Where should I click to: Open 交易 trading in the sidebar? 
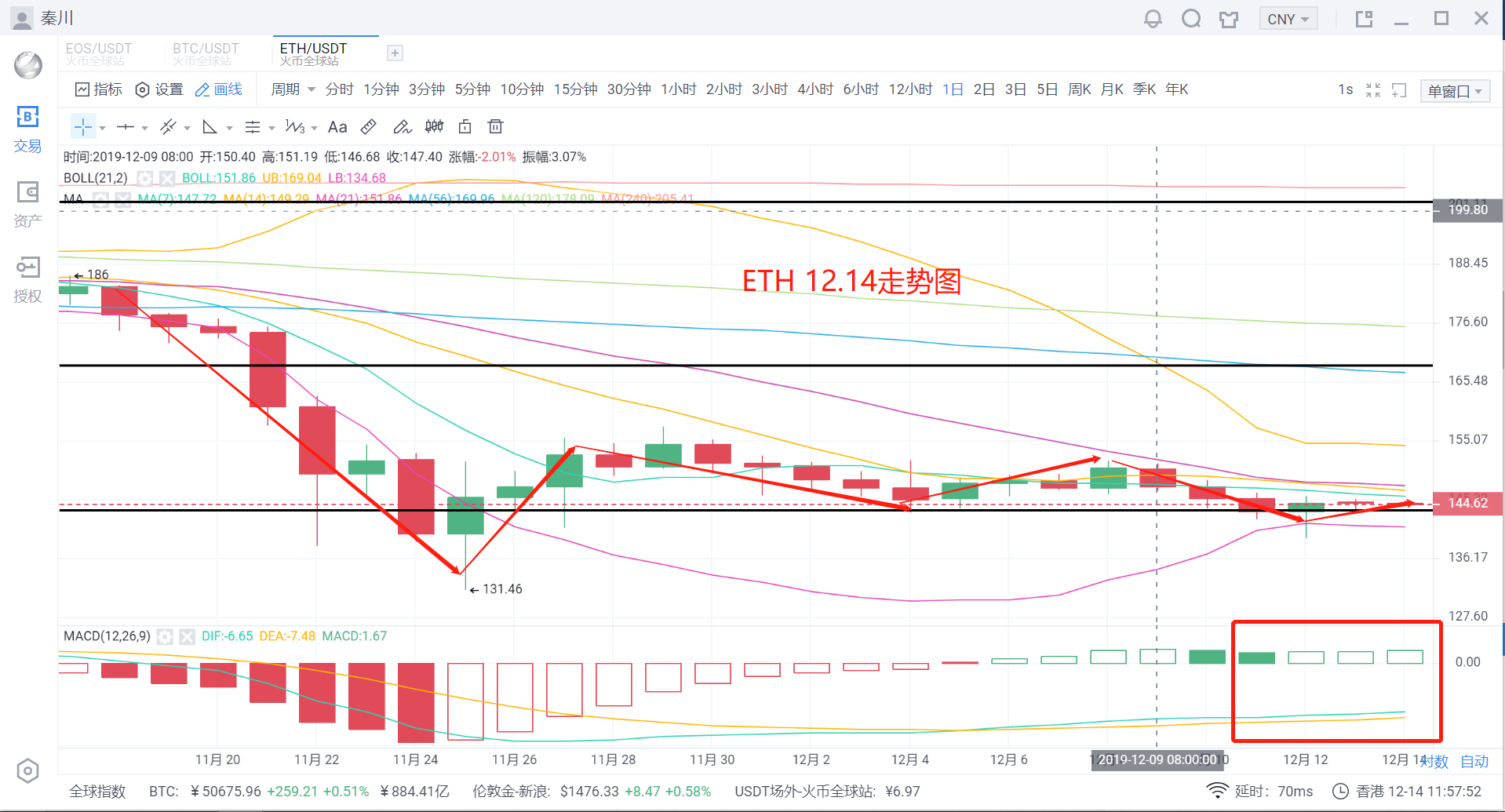pos(27,130)
